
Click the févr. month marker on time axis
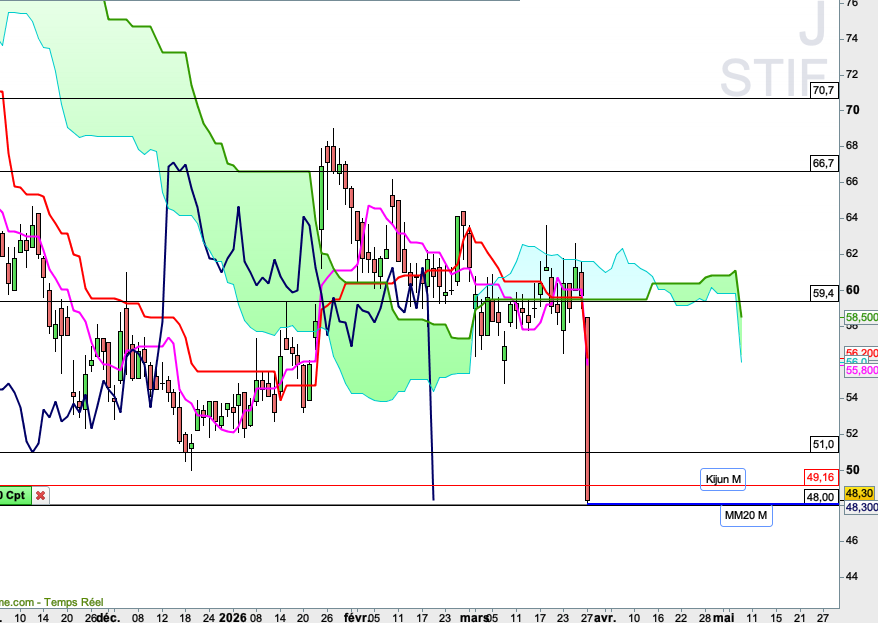pyautogui.click(x=356, y=617)
